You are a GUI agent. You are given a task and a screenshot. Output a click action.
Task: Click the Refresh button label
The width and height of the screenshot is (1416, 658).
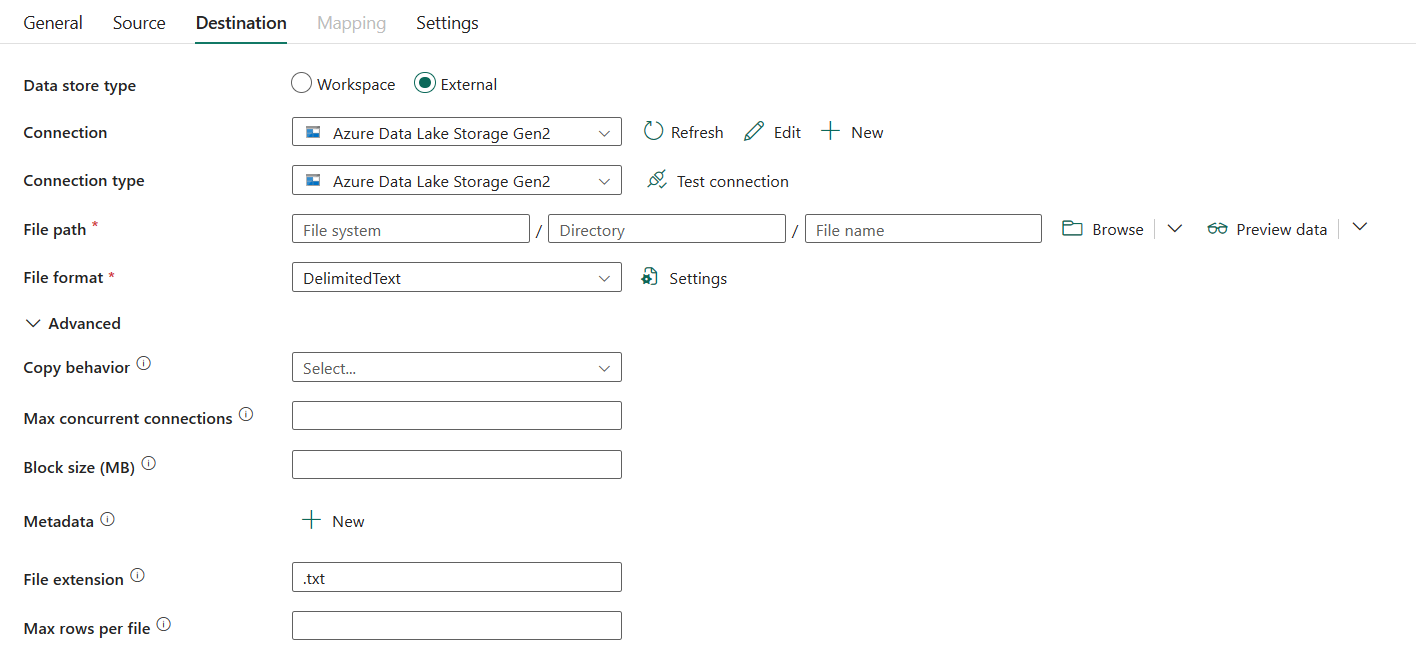coord(697,132)
